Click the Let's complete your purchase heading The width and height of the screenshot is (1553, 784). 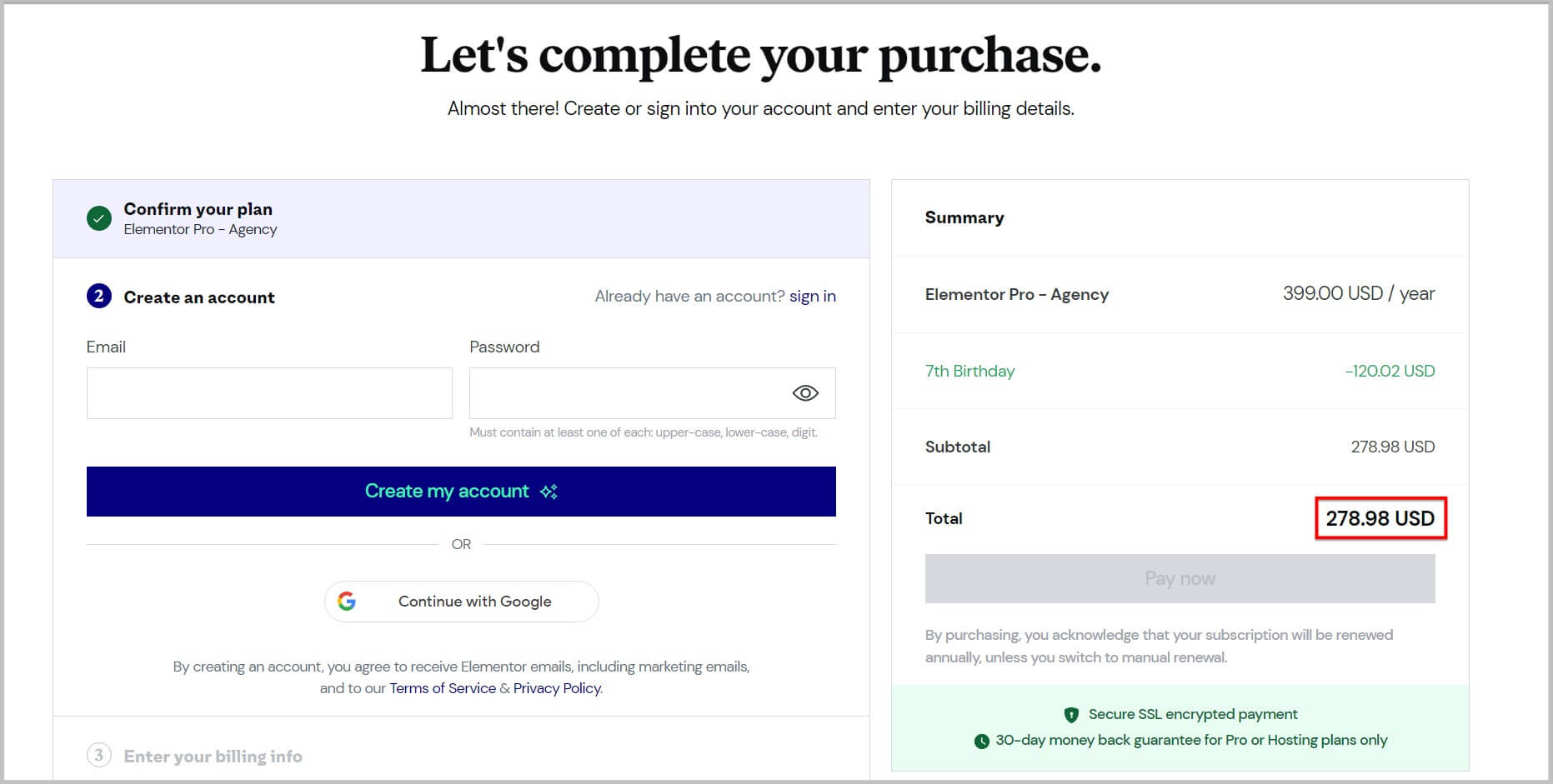[x=761, y=55]
